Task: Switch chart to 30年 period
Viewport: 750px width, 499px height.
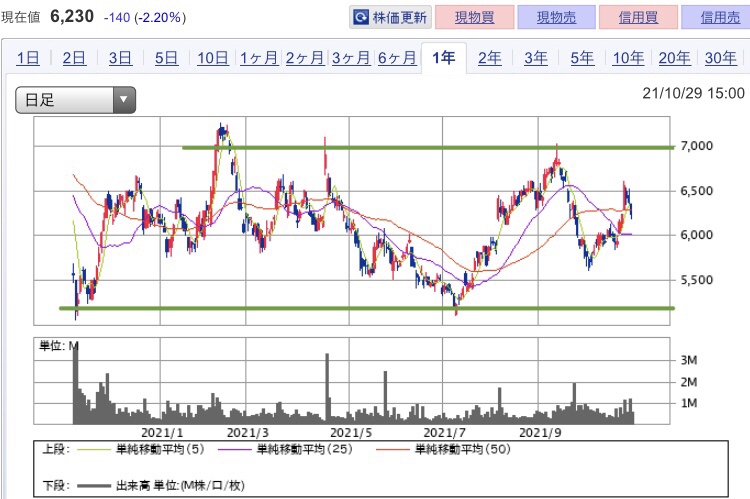Action: [720, 58]
